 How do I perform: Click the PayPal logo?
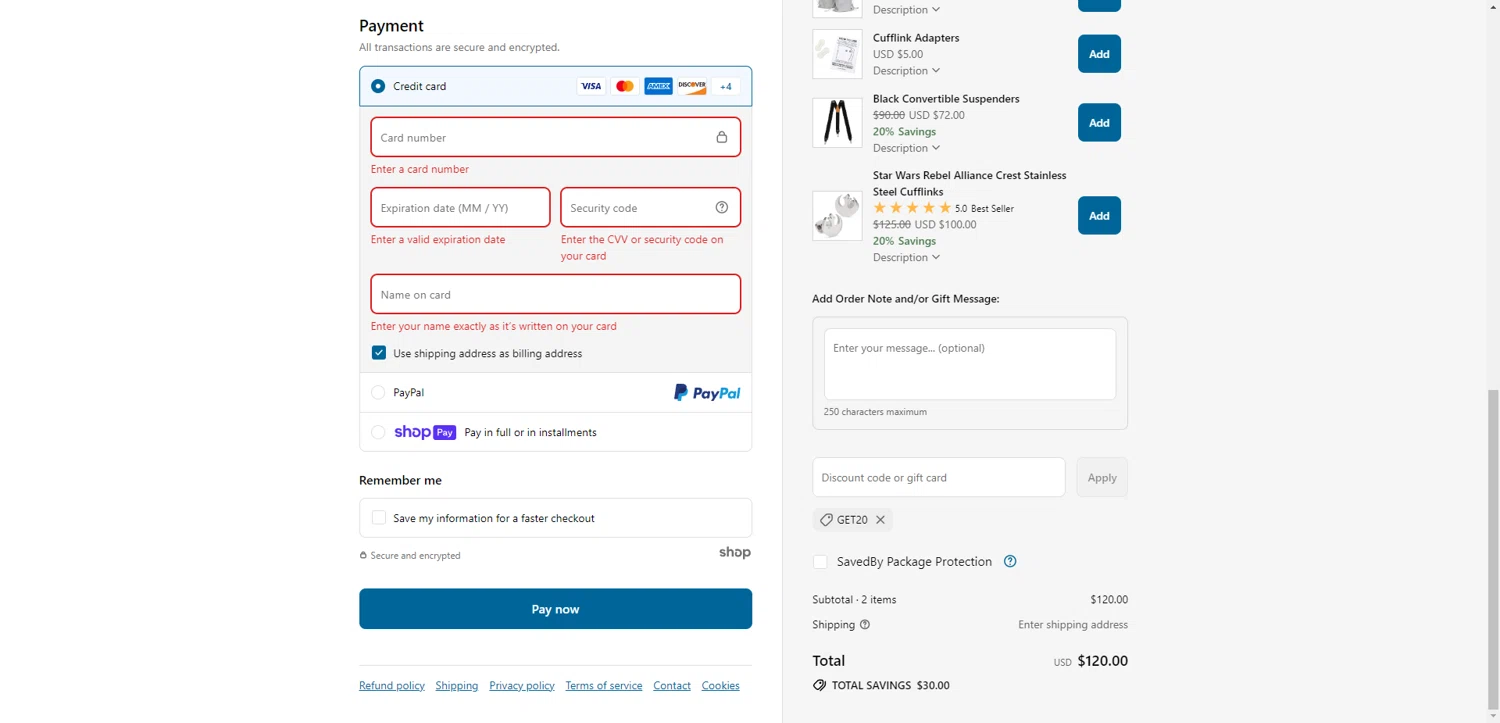(707, 393)
